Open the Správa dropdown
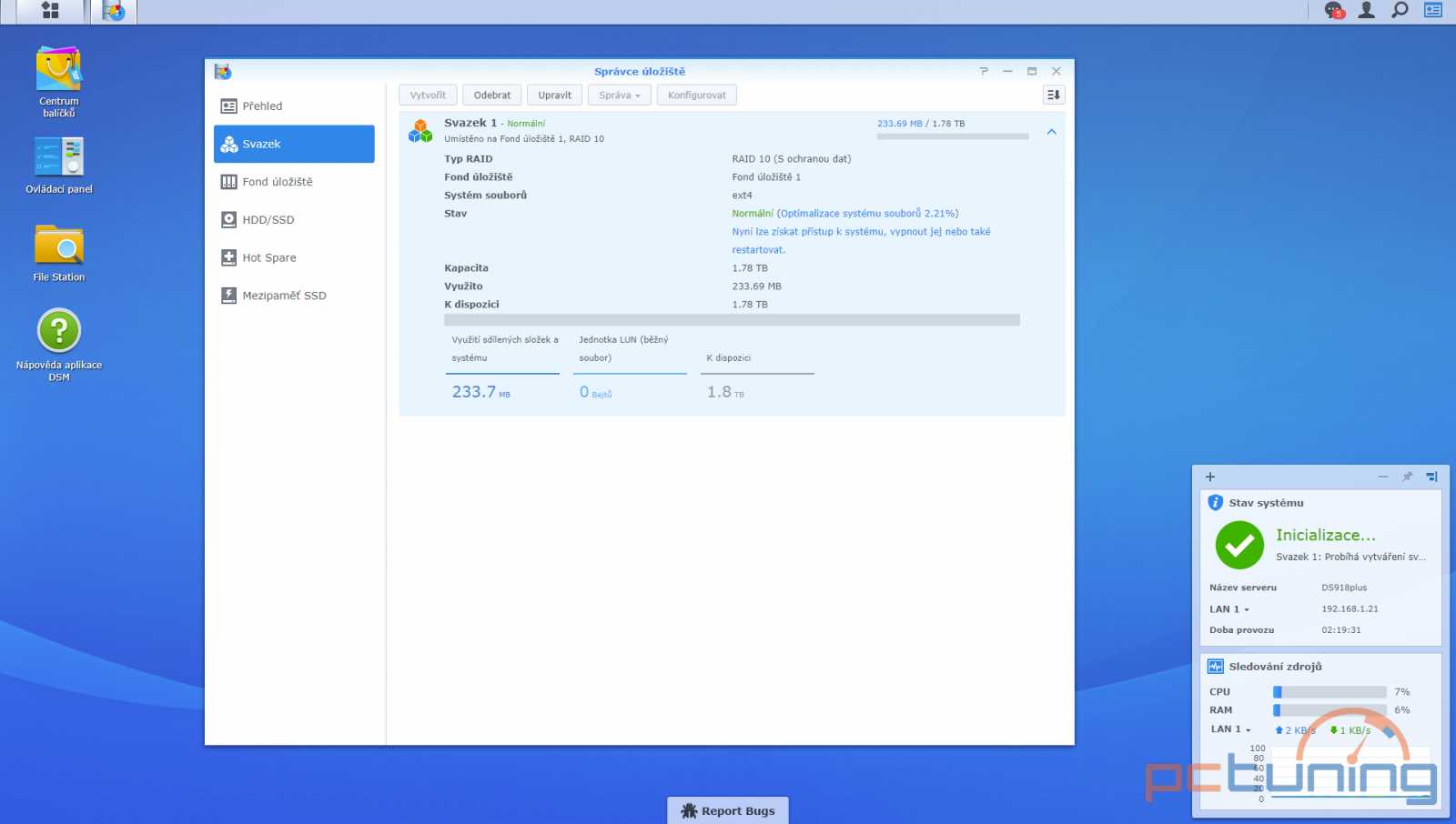This screenshot has width=1456, height=824. pos(620,95)
